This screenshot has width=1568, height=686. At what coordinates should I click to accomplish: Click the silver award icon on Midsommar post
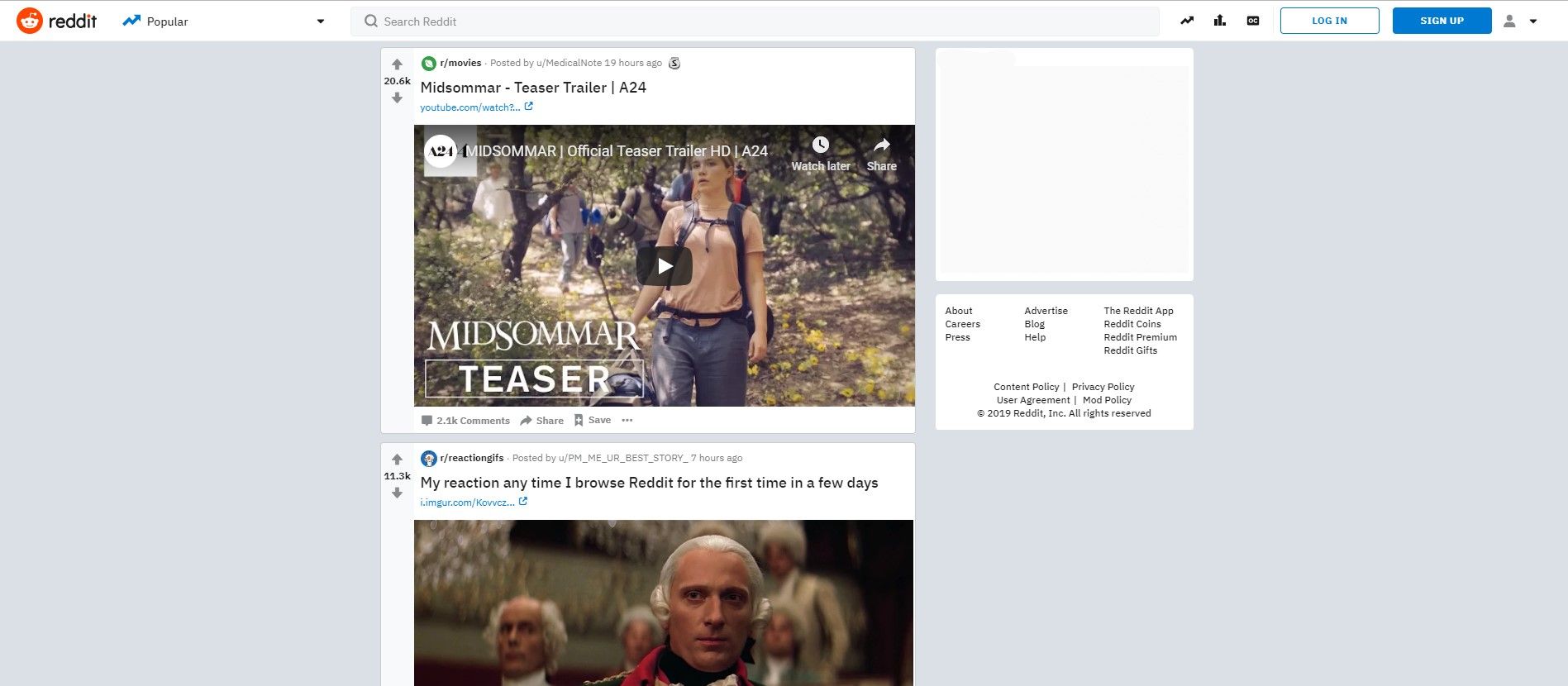674,63
